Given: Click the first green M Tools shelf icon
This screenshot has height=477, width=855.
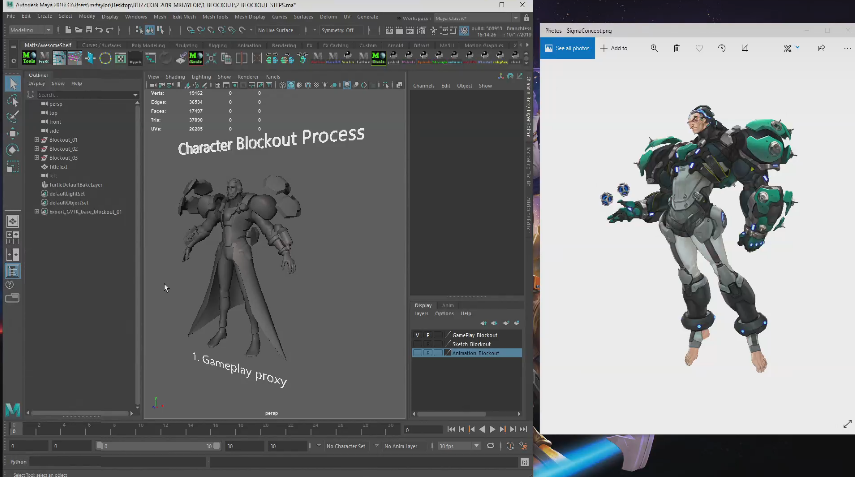Looking at the screenshot, I should [x=29, y=58].
